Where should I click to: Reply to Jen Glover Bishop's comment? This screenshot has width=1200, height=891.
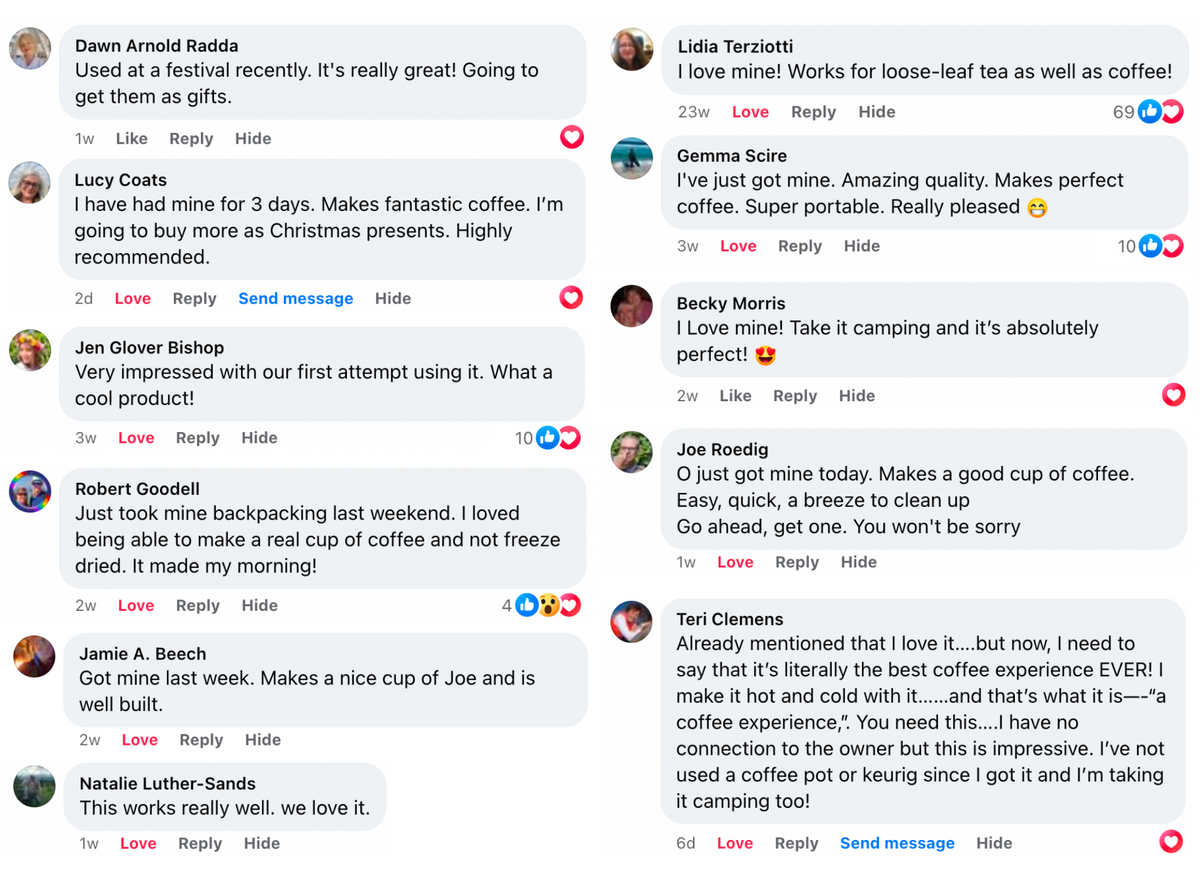tap(197, 438)
